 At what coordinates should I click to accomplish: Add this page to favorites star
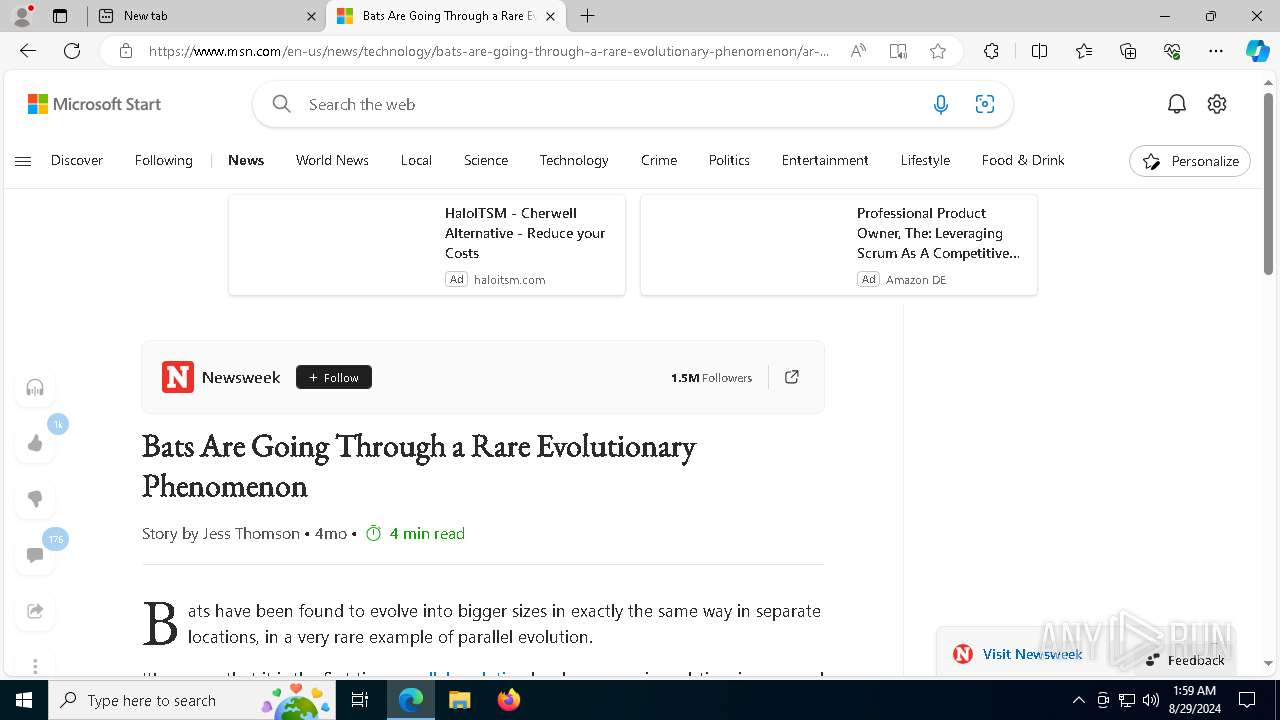938,51
